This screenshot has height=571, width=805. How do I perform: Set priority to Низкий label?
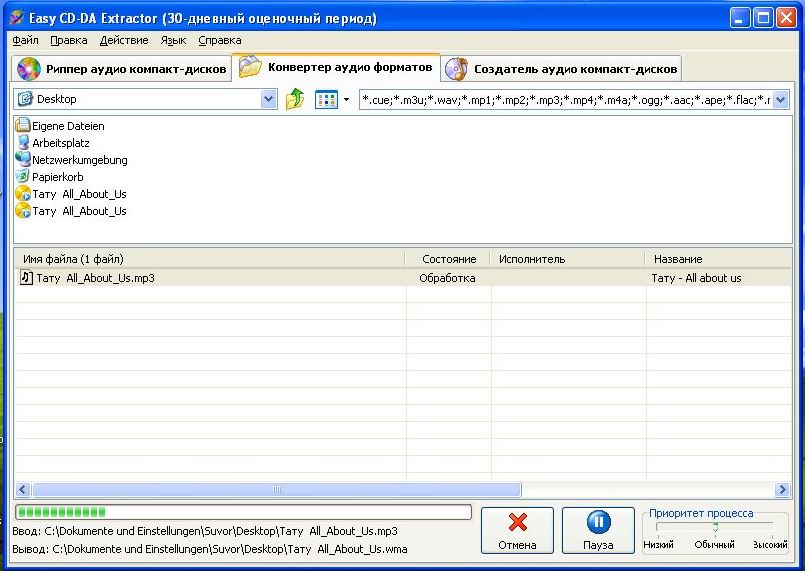(658, 544)
